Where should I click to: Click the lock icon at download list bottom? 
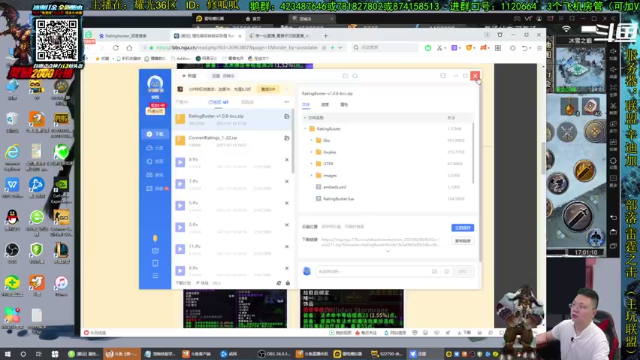(288, 283)
